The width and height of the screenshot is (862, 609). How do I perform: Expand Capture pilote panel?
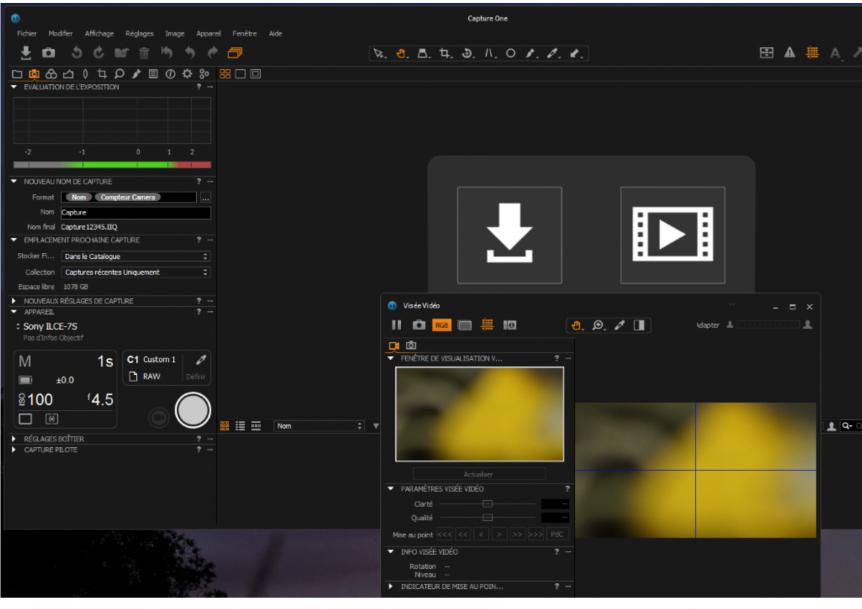(x=14, y=450)
